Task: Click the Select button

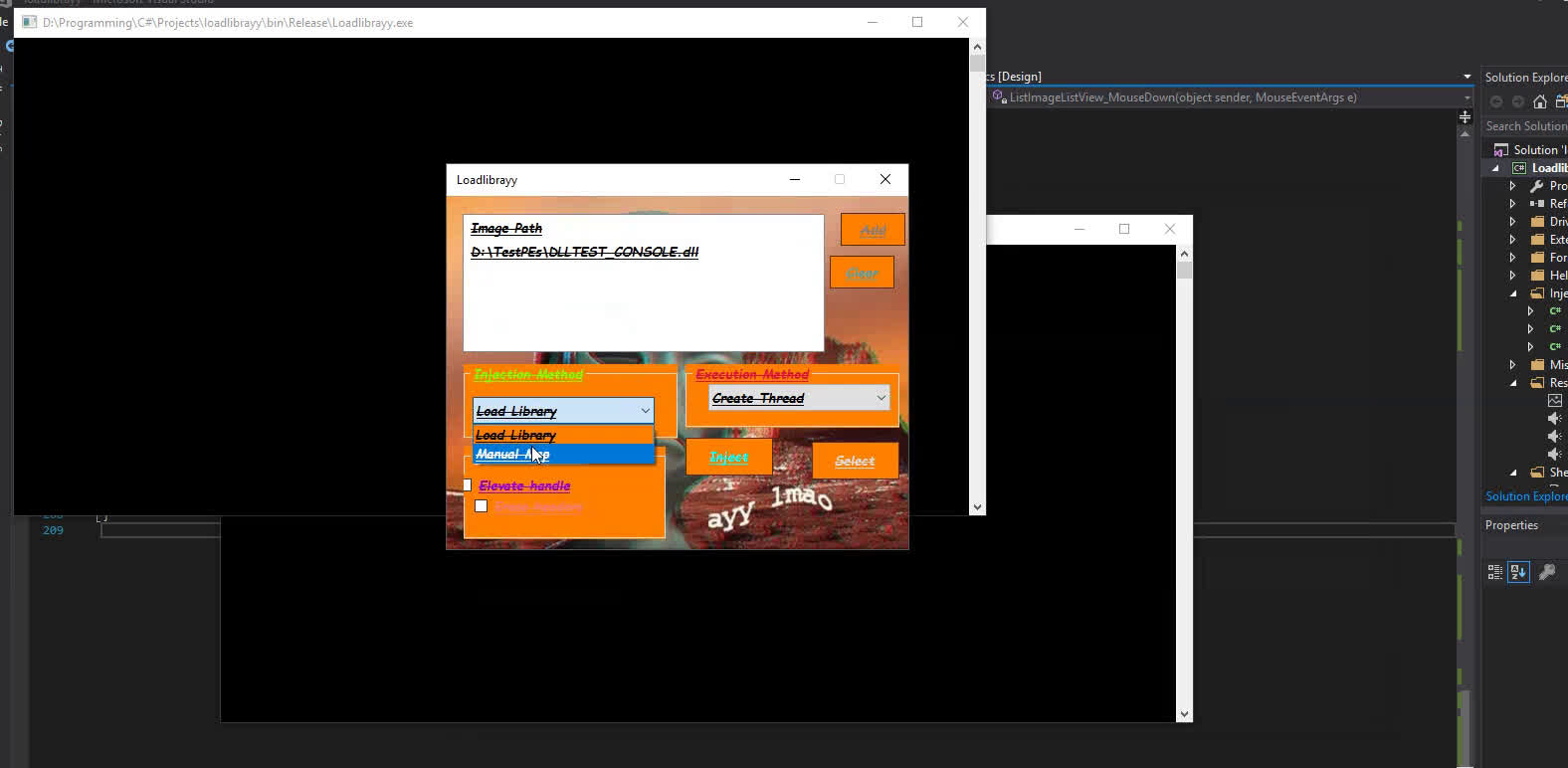Action: tap(855, 461)
